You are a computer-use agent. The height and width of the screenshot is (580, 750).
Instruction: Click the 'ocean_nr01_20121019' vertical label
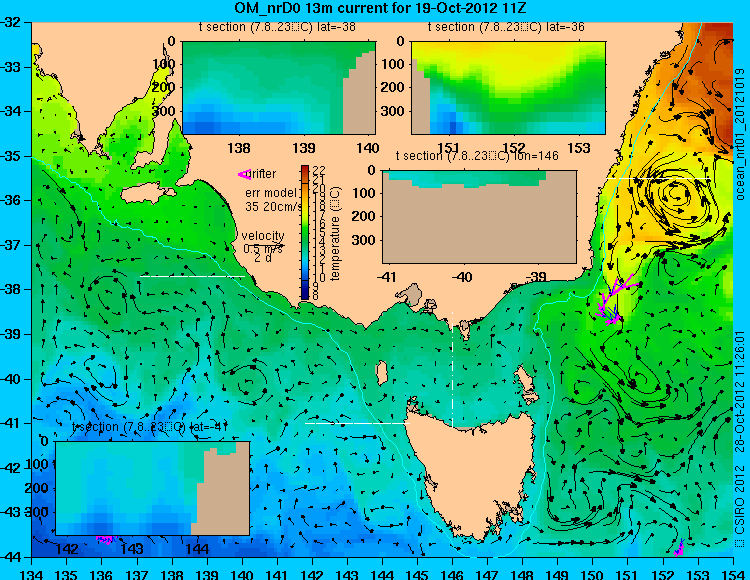(x=740, y=134)
